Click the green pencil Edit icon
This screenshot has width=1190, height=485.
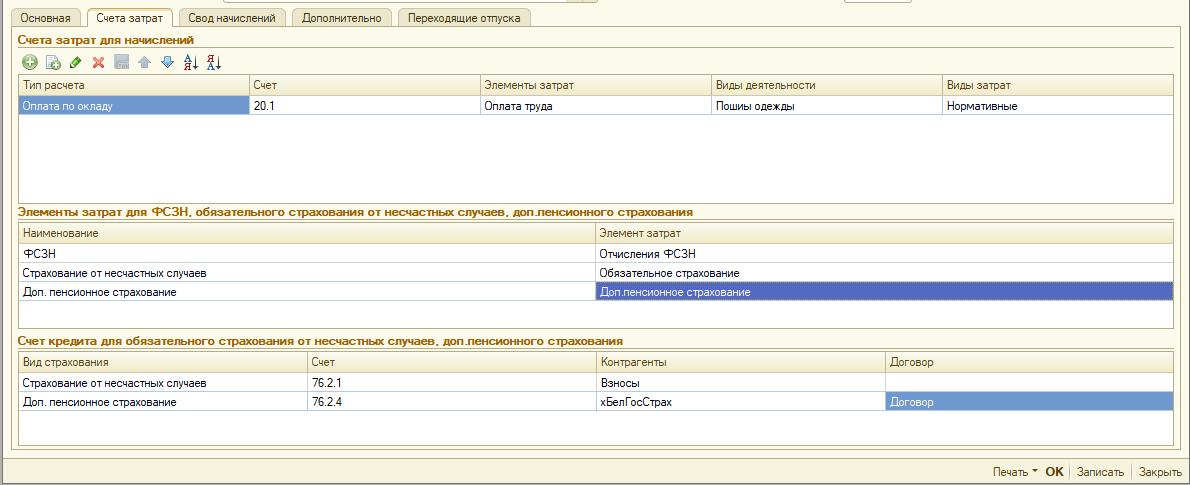[x=76, y=62]
